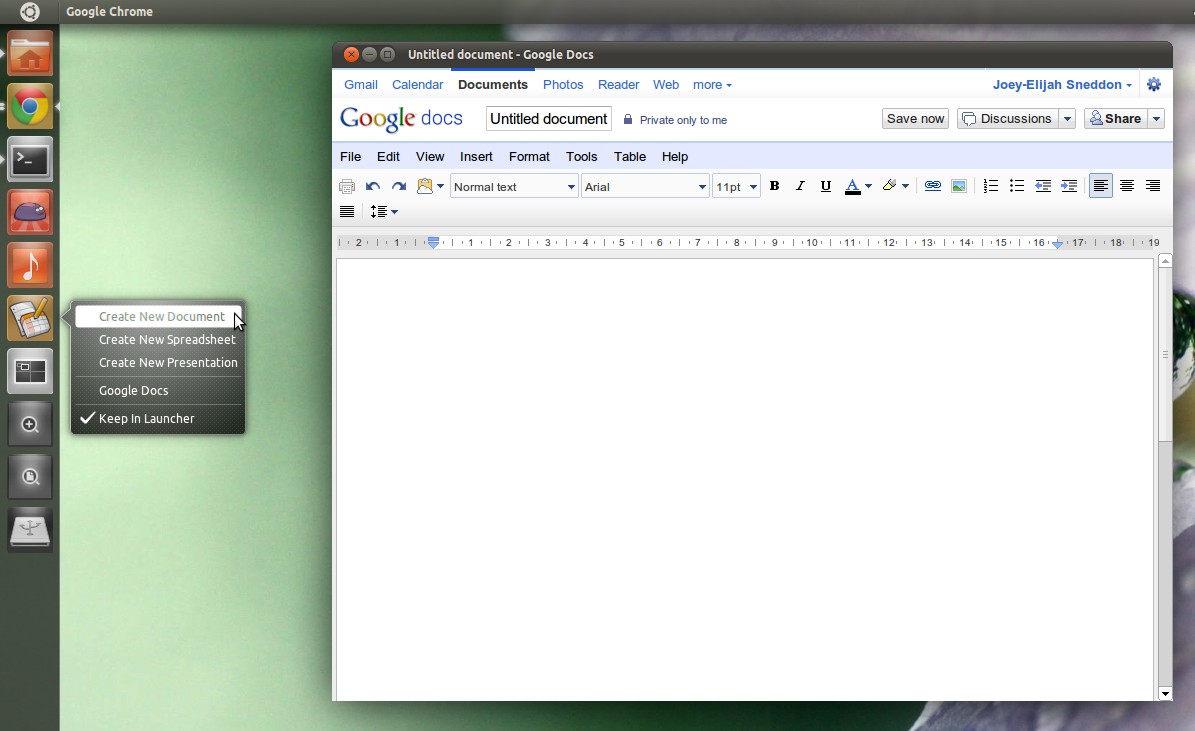Open the Insert menu
The image size is (1195, 731).
pos(476,156)
